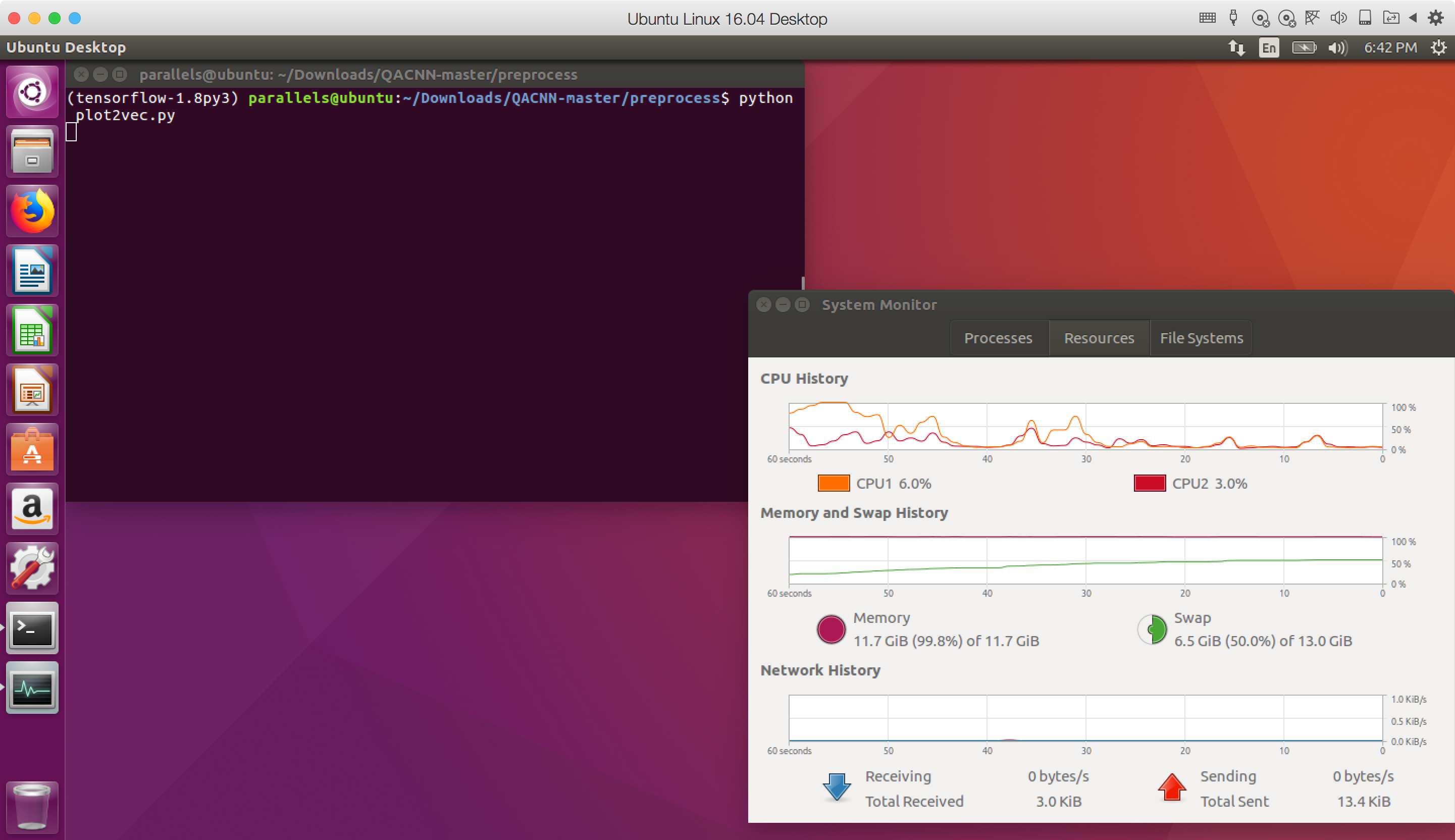Viewport: 1455px width, 840px height.
Task: Open the sound volume indicator menu
Action: (x=1337, y=47)
